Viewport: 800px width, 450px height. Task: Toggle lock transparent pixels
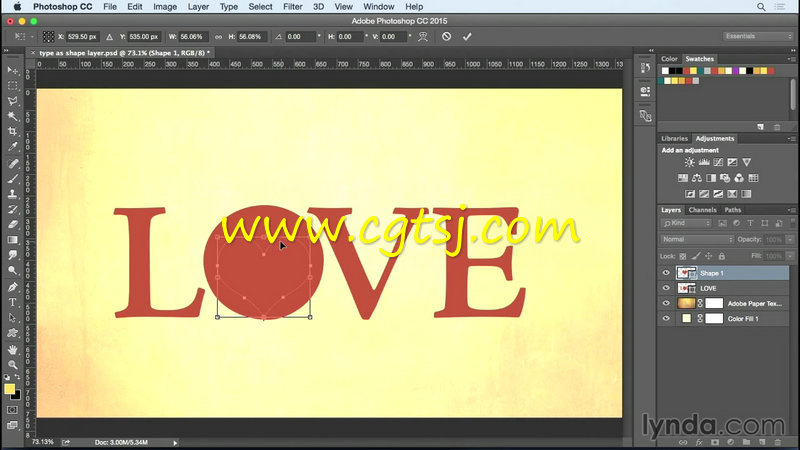pos(683,256)
